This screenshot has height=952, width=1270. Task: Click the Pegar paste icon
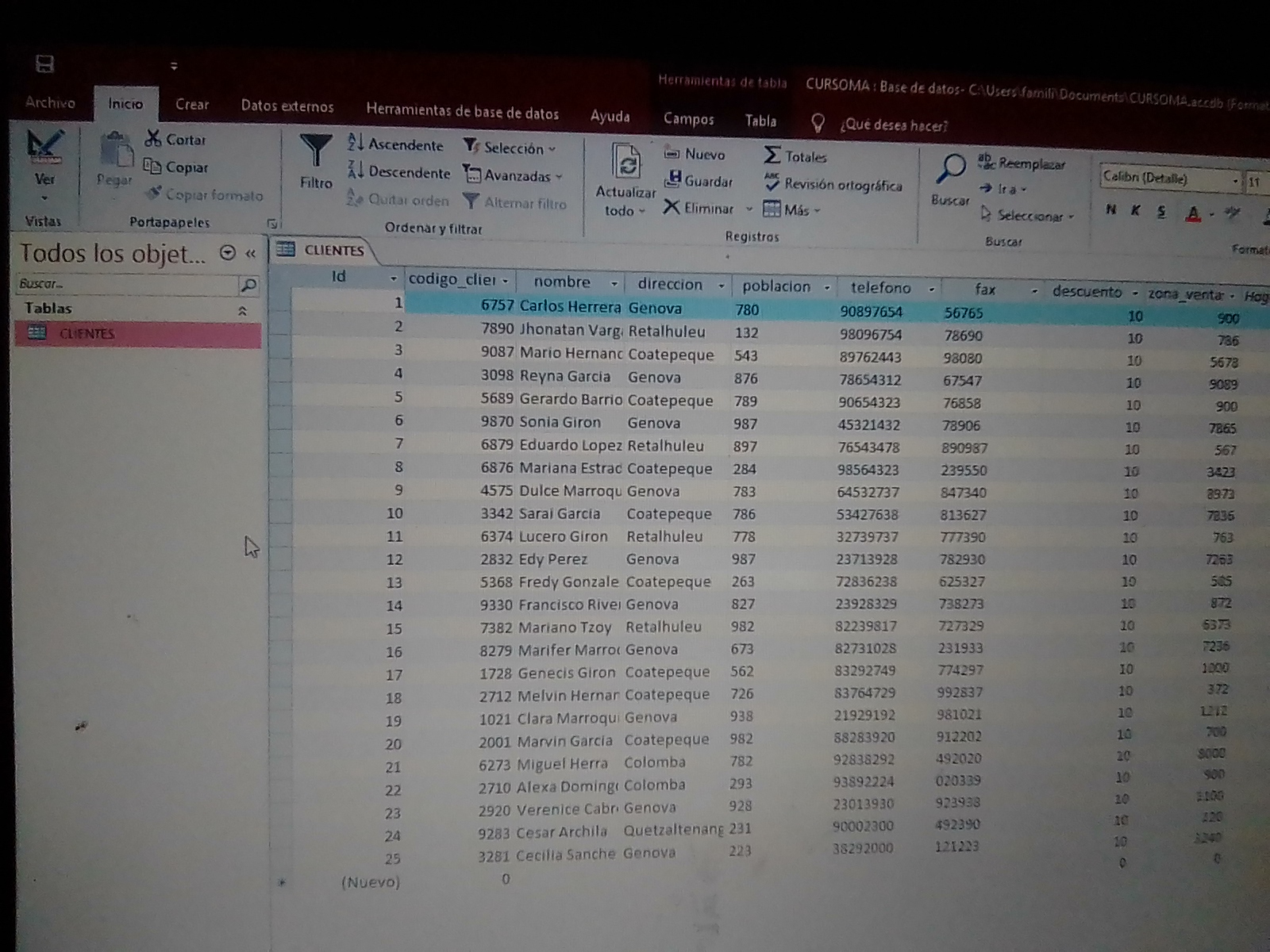[x=116, y=151]
